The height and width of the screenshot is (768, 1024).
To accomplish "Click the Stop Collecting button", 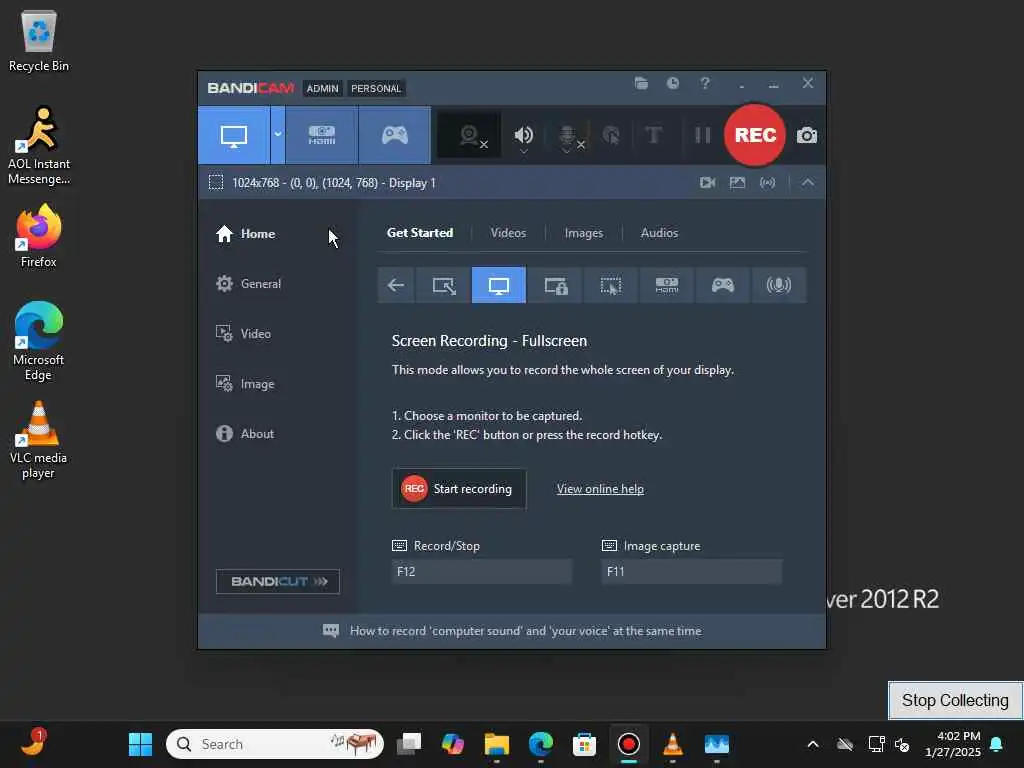I will (x=955, y=701).
